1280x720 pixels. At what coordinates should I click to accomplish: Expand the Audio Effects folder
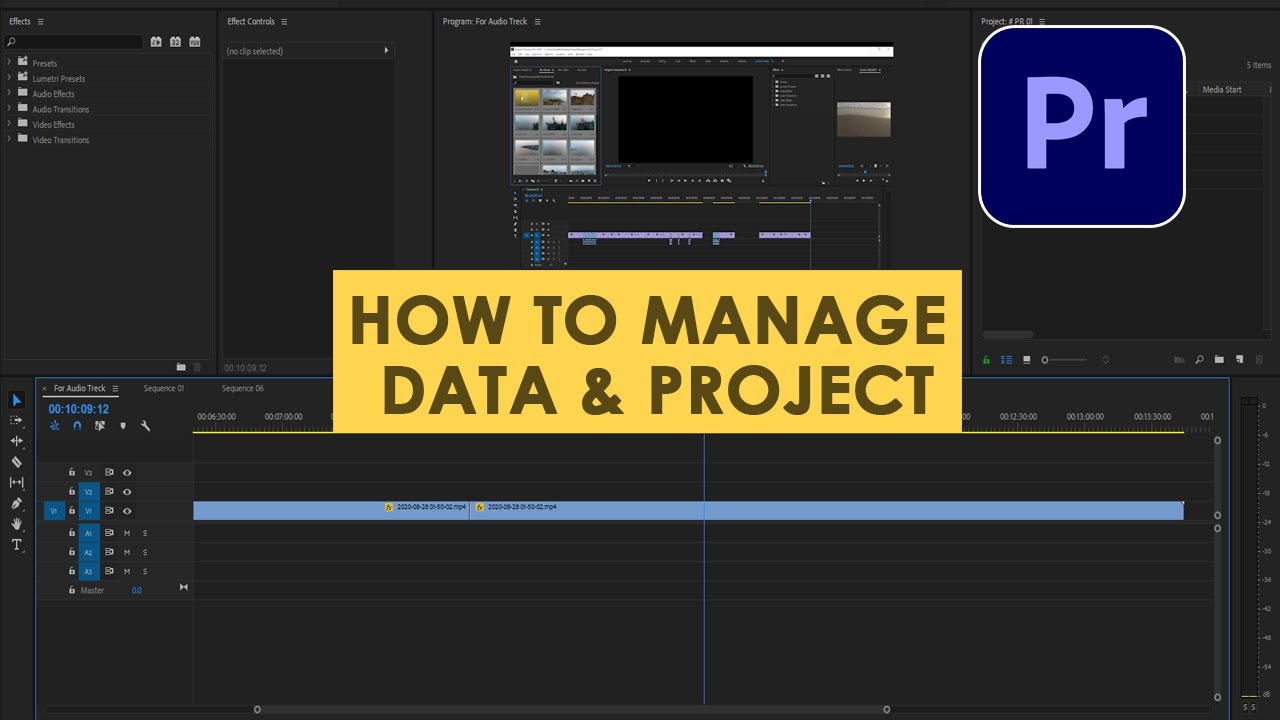tap(9, 93)
